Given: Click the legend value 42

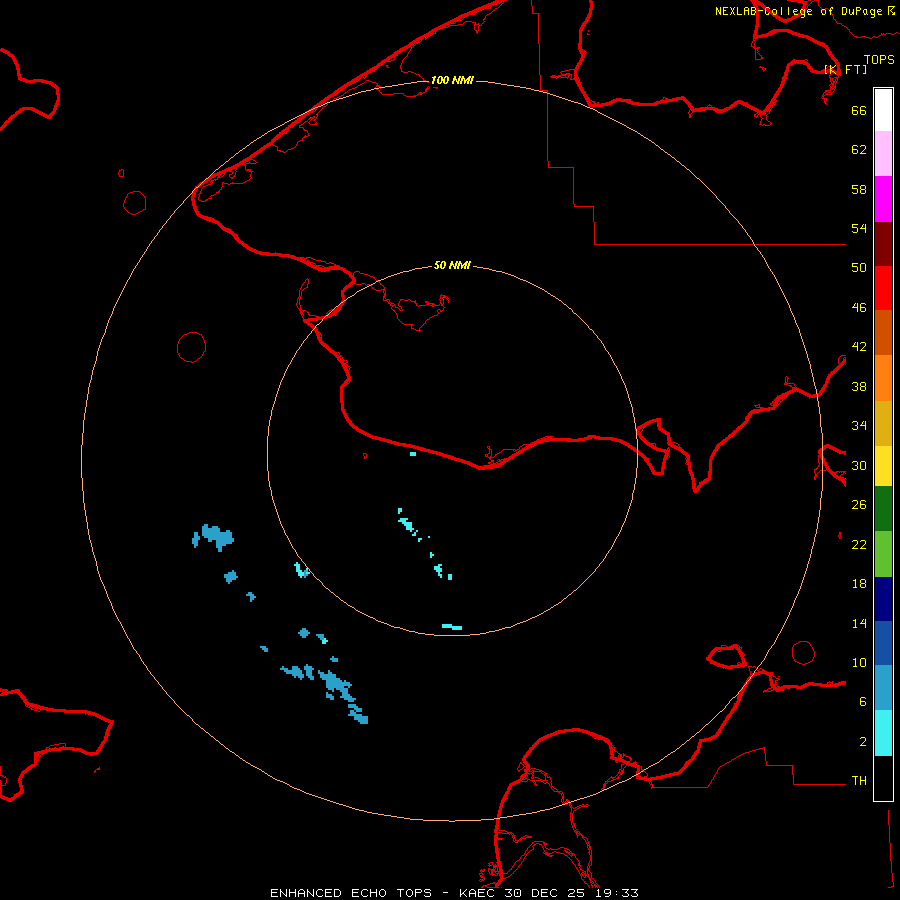Looking at the screenshot, I should click(859, 347).
